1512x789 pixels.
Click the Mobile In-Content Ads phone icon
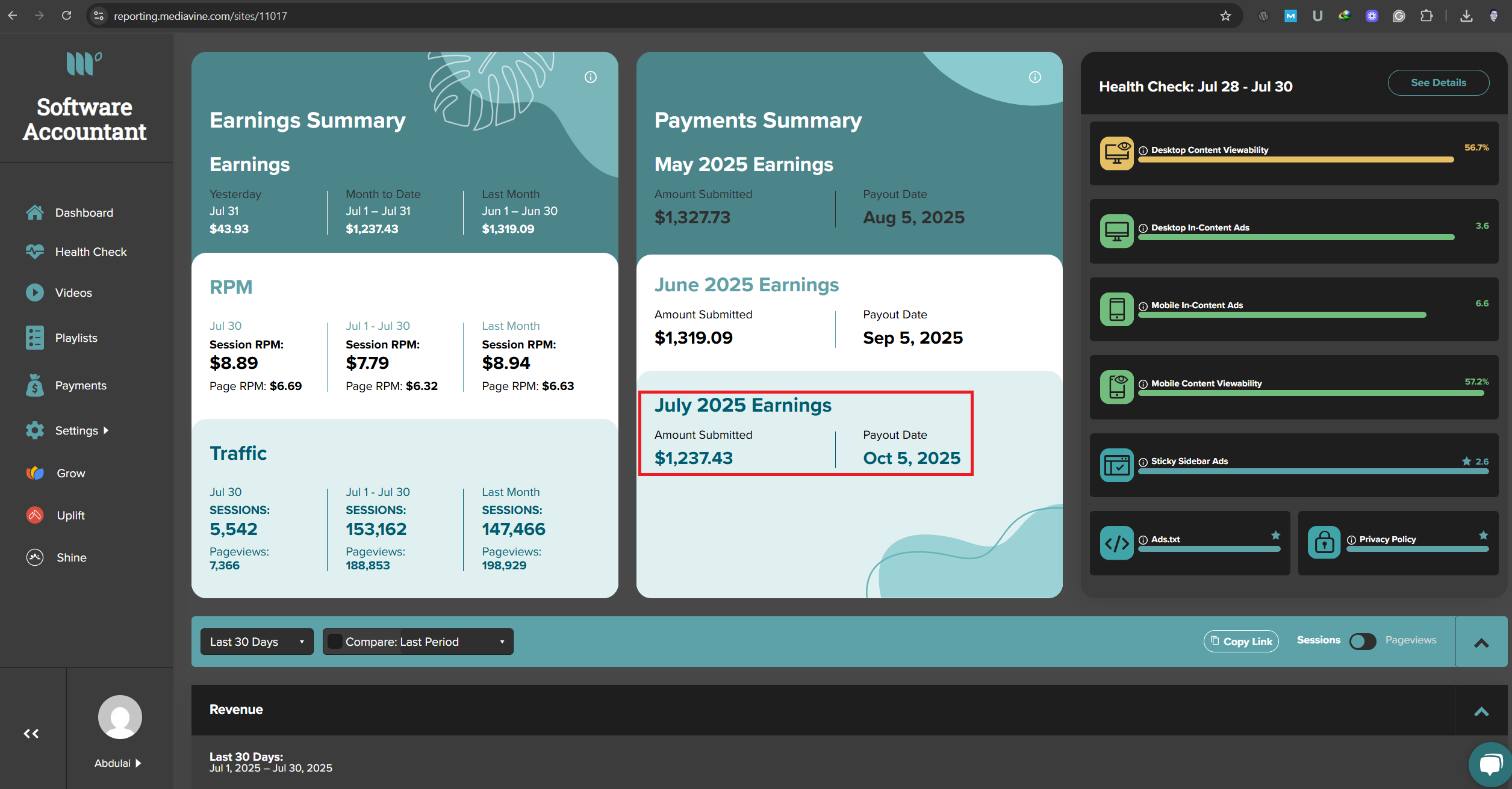1117,309
